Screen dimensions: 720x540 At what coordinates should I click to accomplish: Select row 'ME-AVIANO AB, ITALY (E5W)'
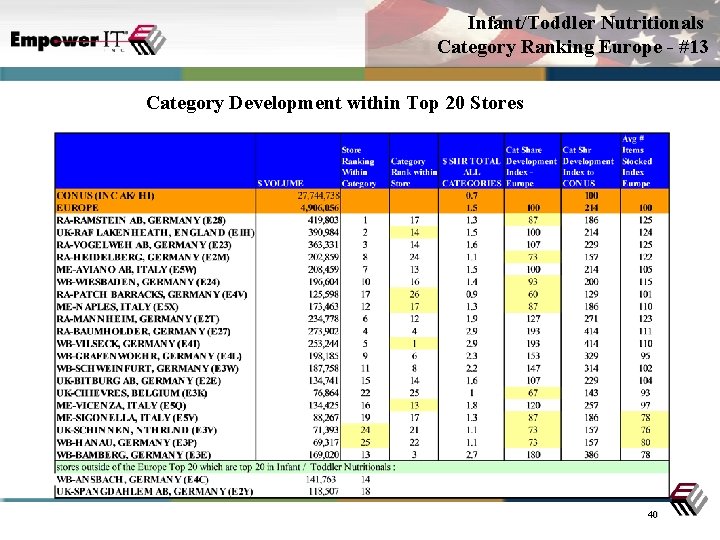click(x=362, y=270)
